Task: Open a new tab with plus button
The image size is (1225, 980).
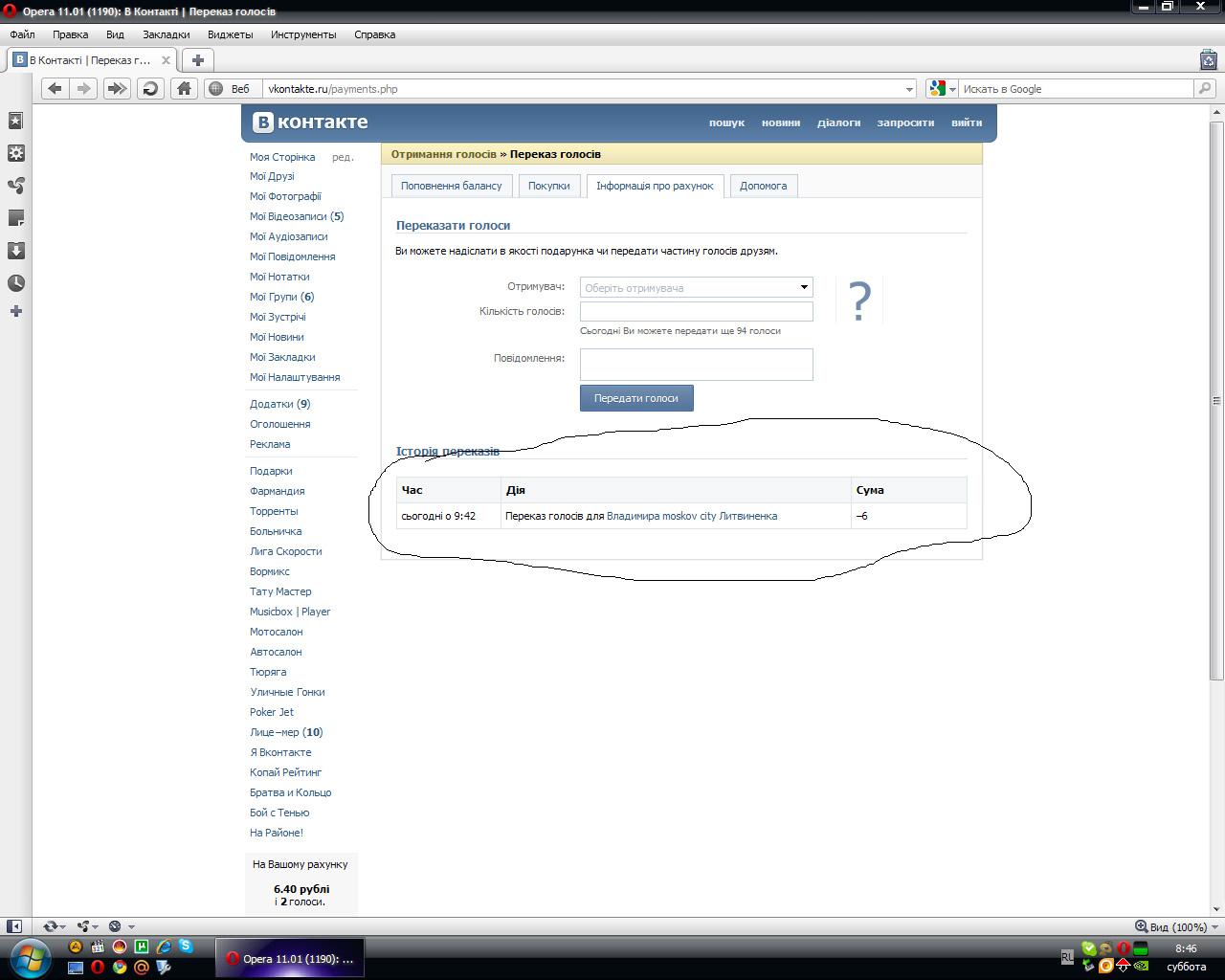Action: tap(198, 59)
